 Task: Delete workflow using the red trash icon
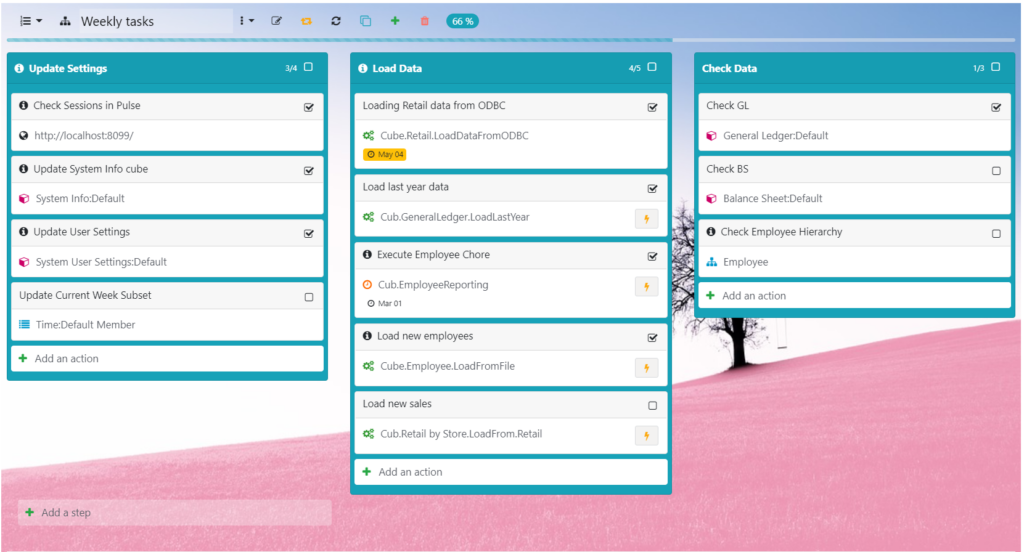coord(424,21)
